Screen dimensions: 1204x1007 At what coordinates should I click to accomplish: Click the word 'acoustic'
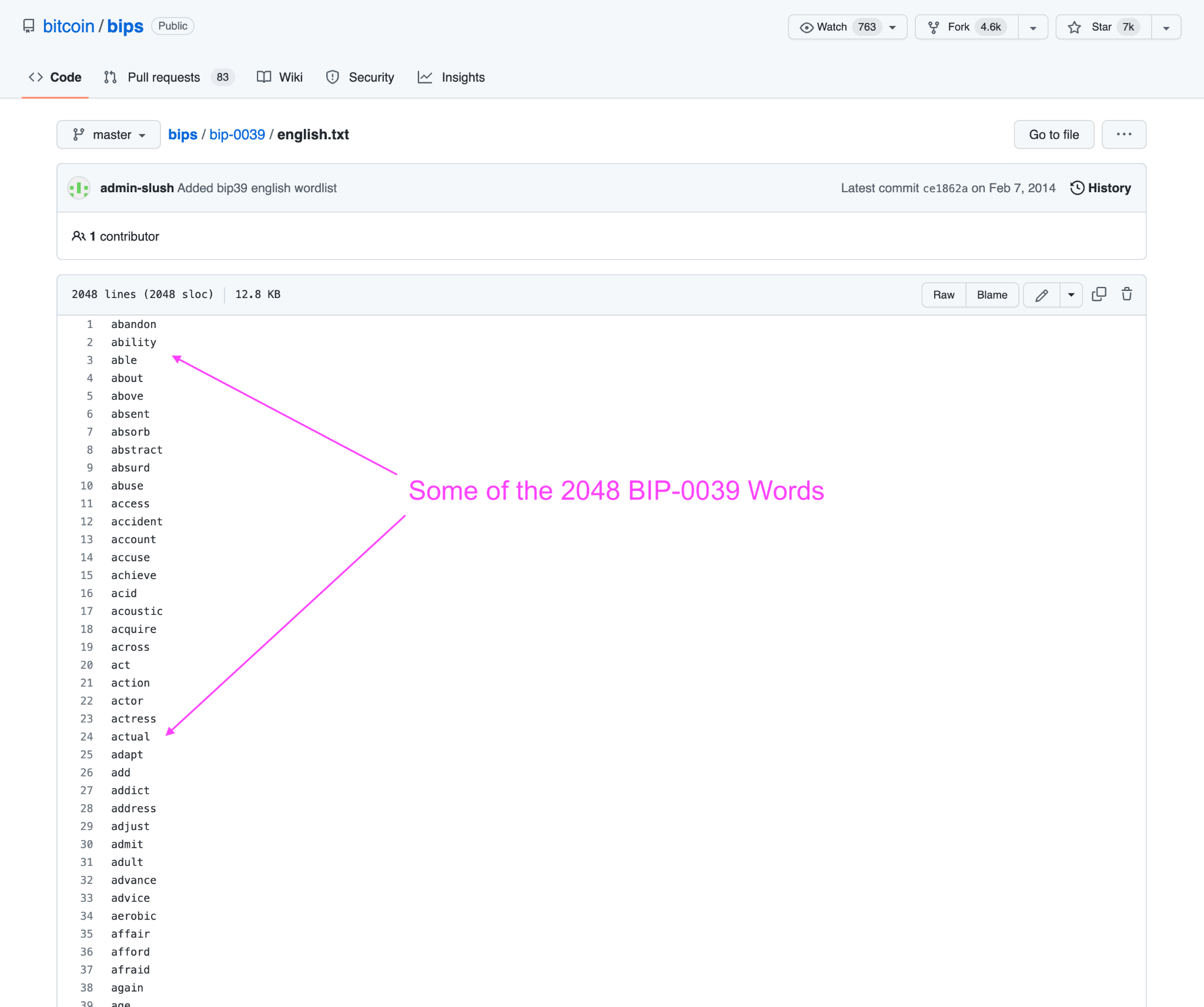click(x=137, y=611)
